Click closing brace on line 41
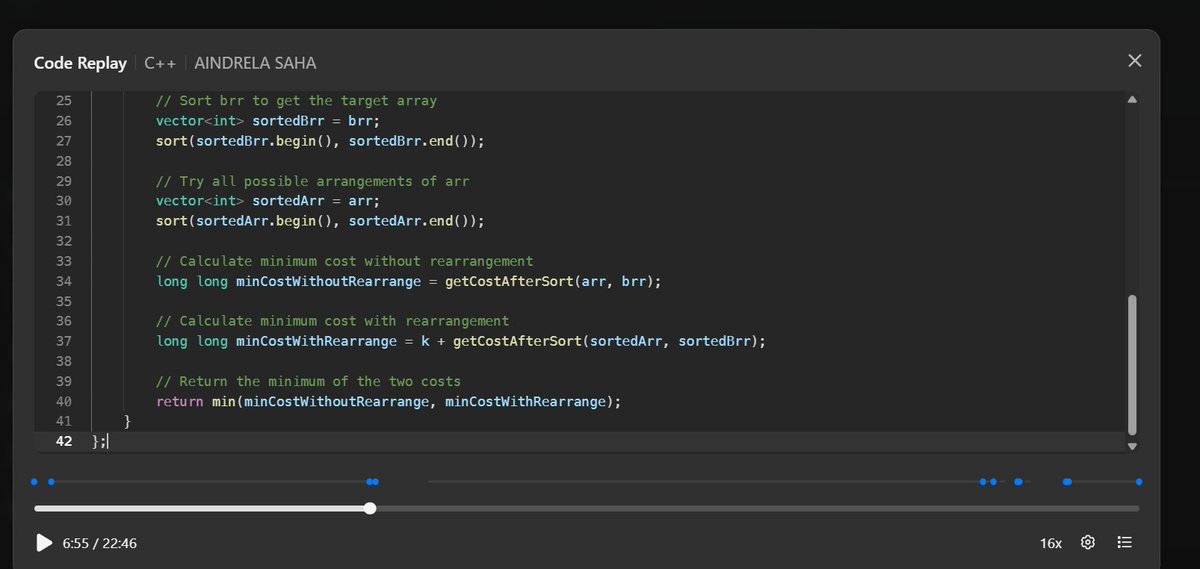Viewport: 1200px width, 569px height. [127, 421]
